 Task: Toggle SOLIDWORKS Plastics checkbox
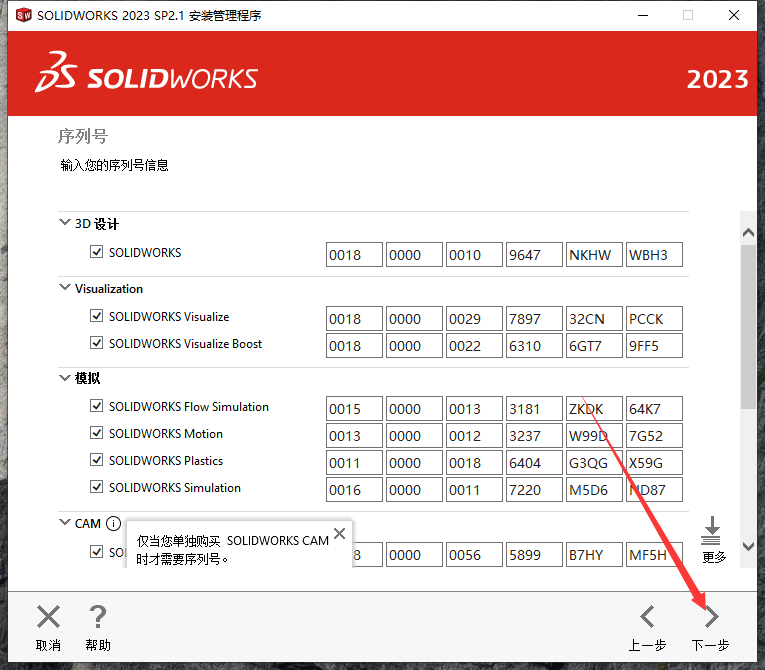click(x=97, y=460)
